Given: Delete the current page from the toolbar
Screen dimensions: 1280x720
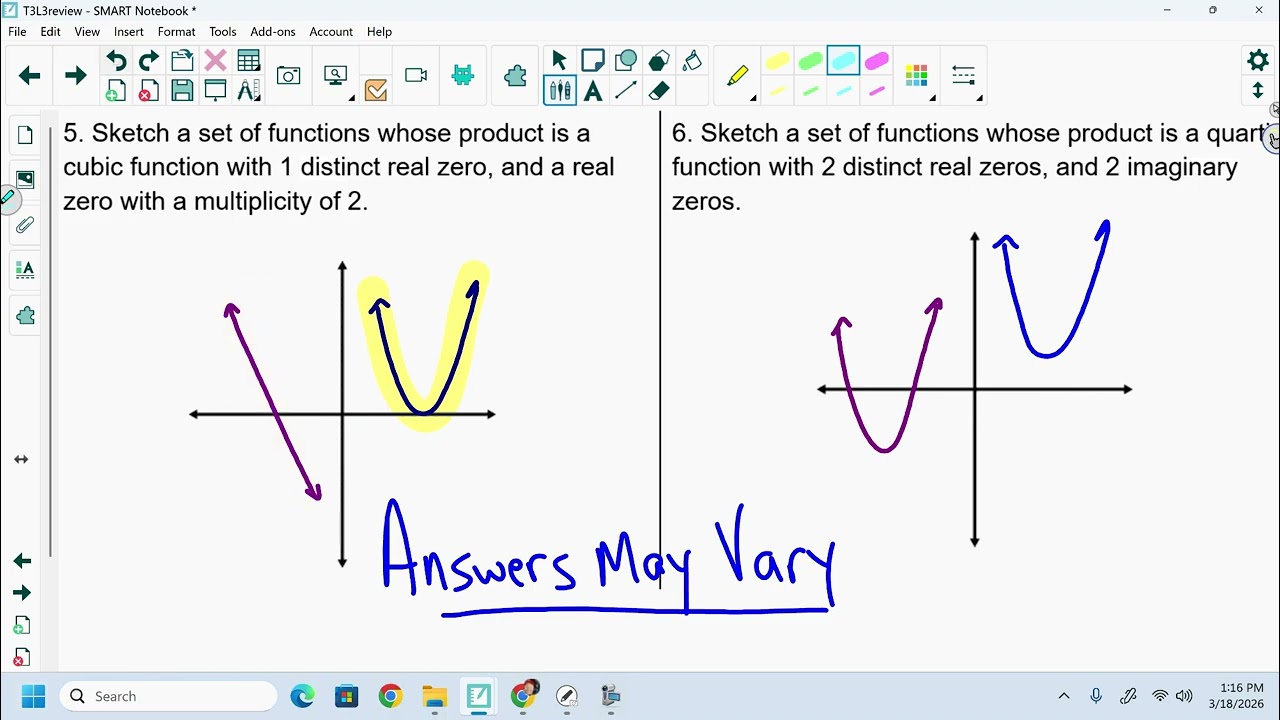Looking at the screenshot, I should tap(149, 91).
